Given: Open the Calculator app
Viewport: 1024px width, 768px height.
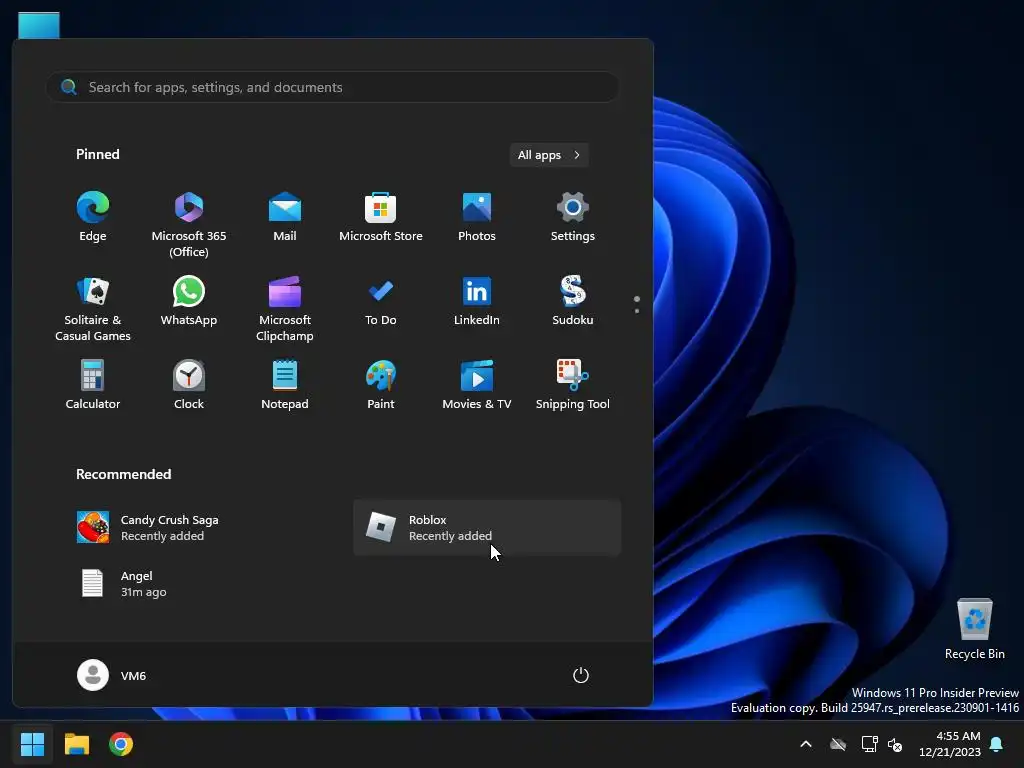Looking at the screenshot, I should coord(93,385).
